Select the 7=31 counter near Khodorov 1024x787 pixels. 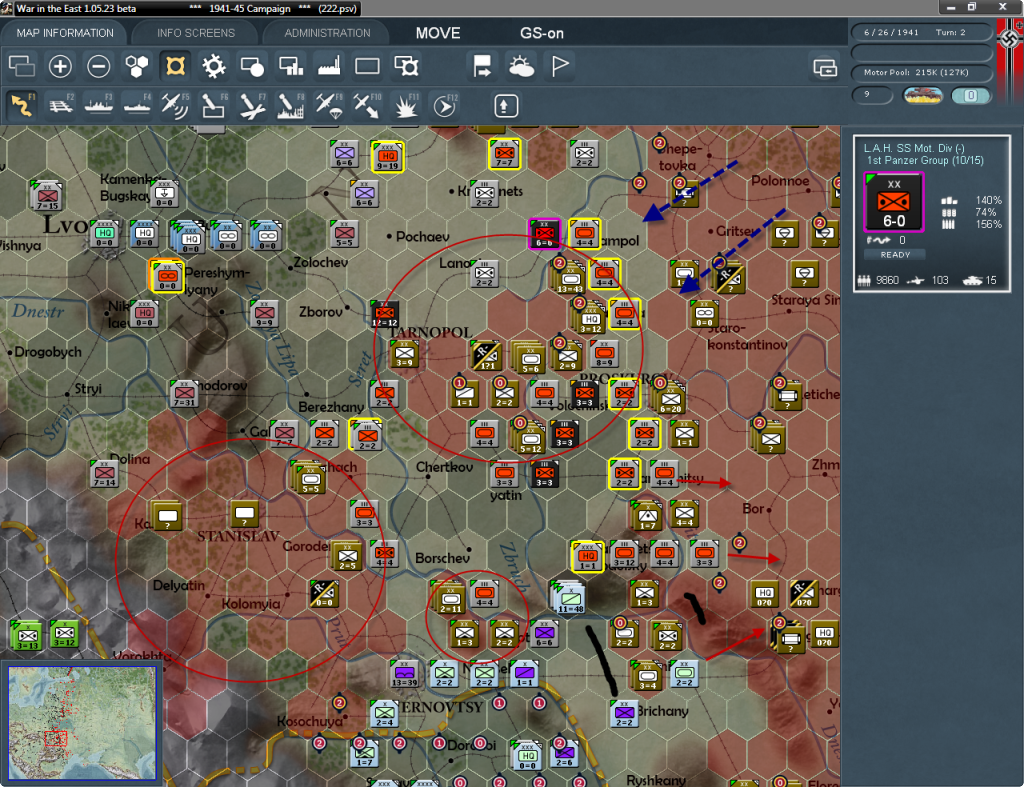pos(184,393)
